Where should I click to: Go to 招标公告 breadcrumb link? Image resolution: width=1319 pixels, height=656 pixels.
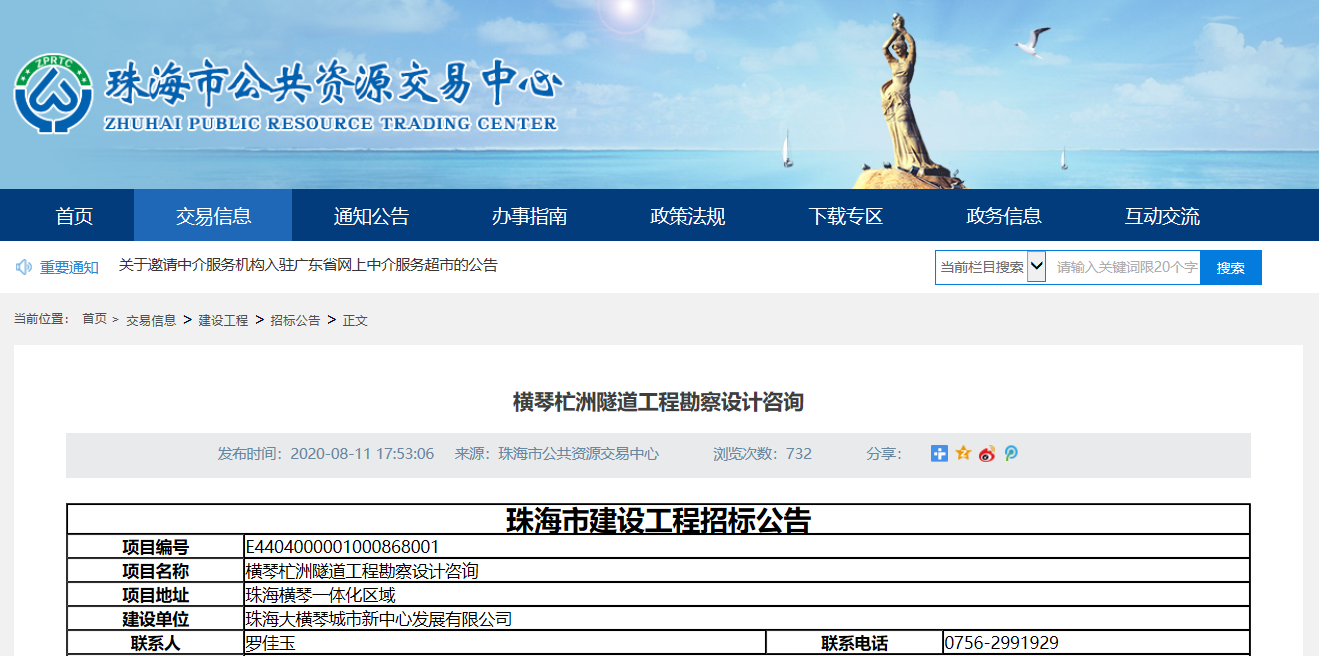coord(295,321)
